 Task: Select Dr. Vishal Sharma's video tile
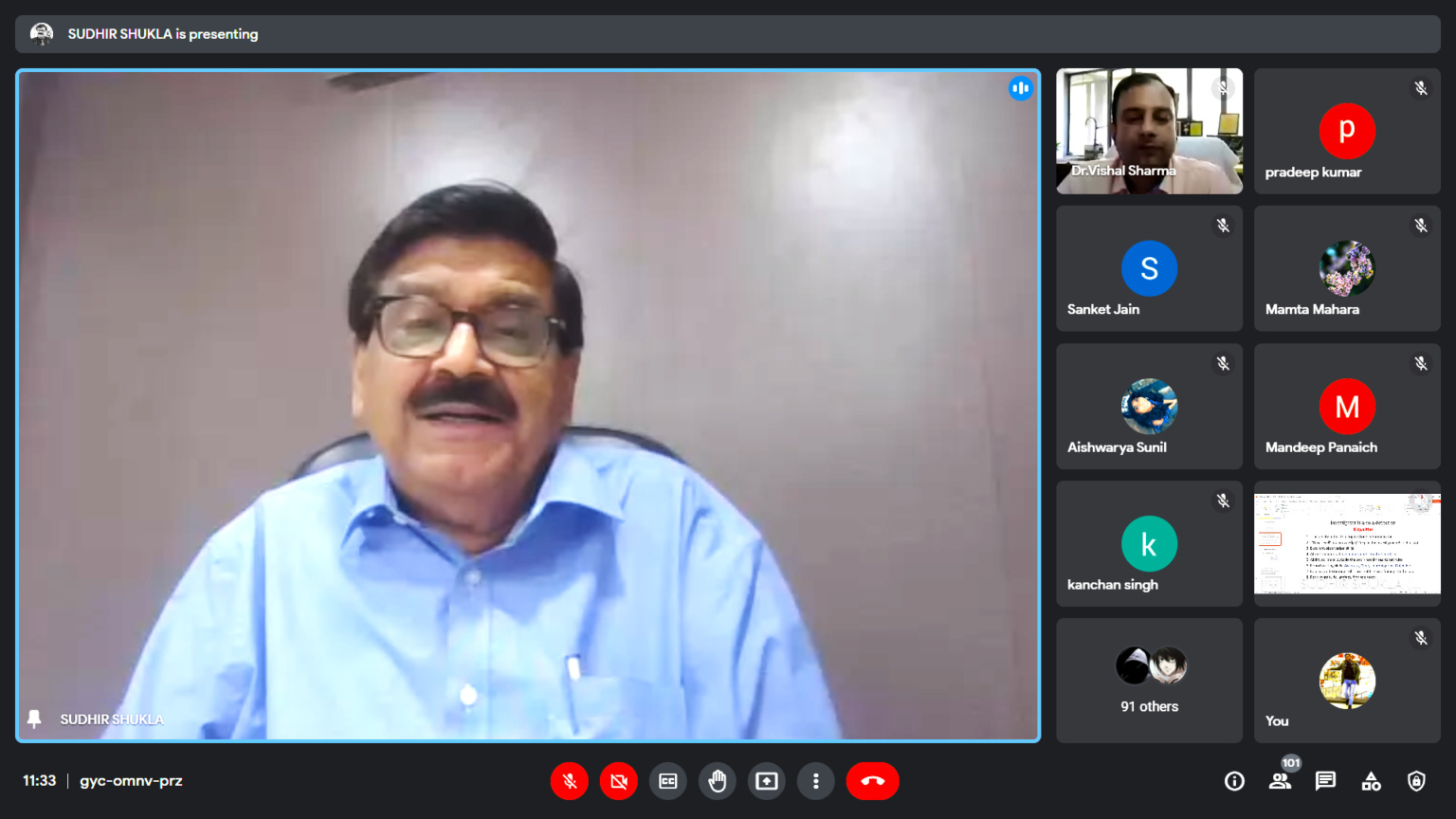pyautogui.click(x=1149, y=131)
